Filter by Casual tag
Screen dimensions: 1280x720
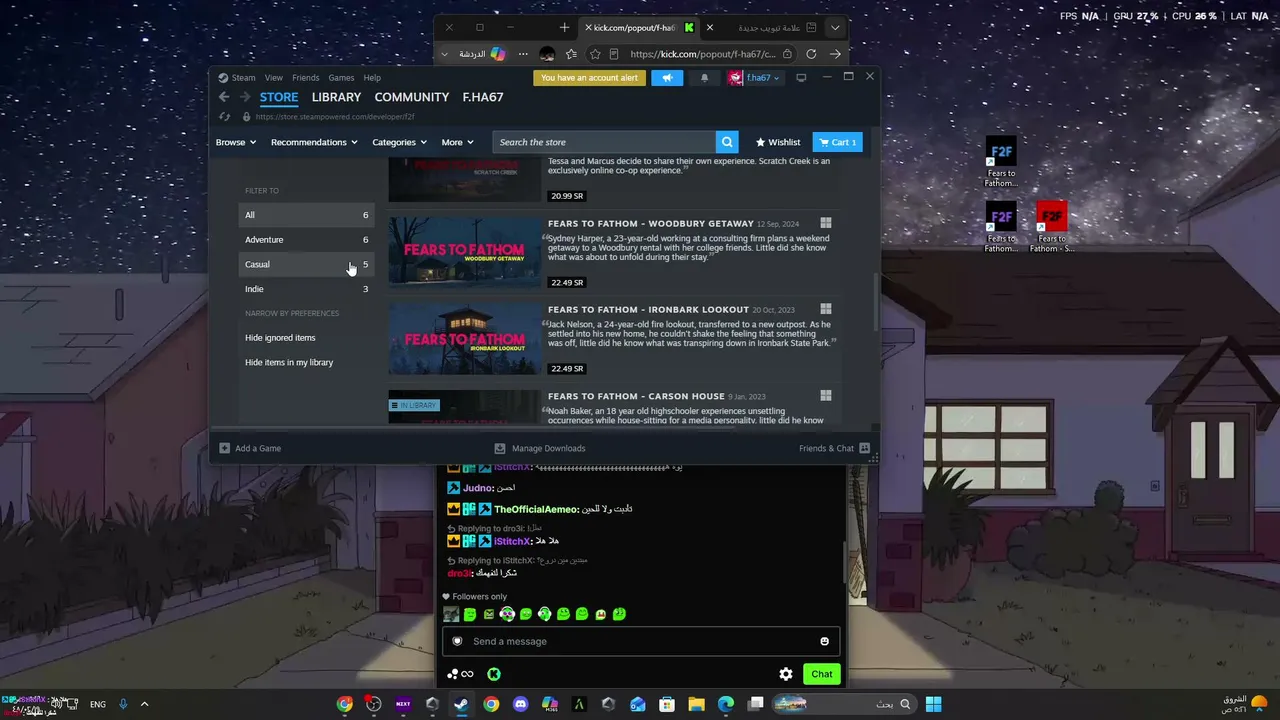[306, 264]
